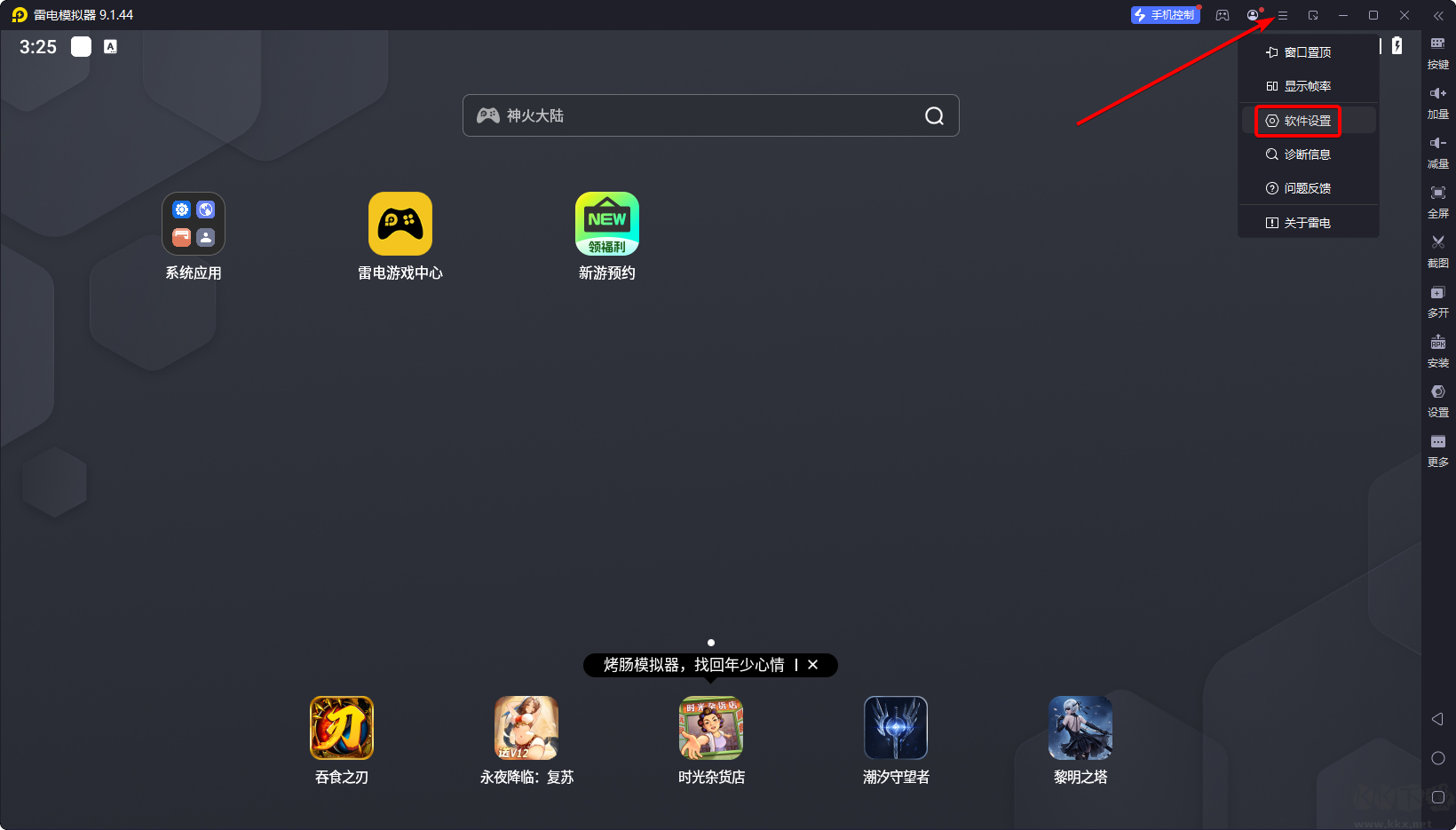Screen dimensions: 1456x830
Task: Click the LDPlayer logo in title bar
Action: pyautogui.click(x=20, y=15)
